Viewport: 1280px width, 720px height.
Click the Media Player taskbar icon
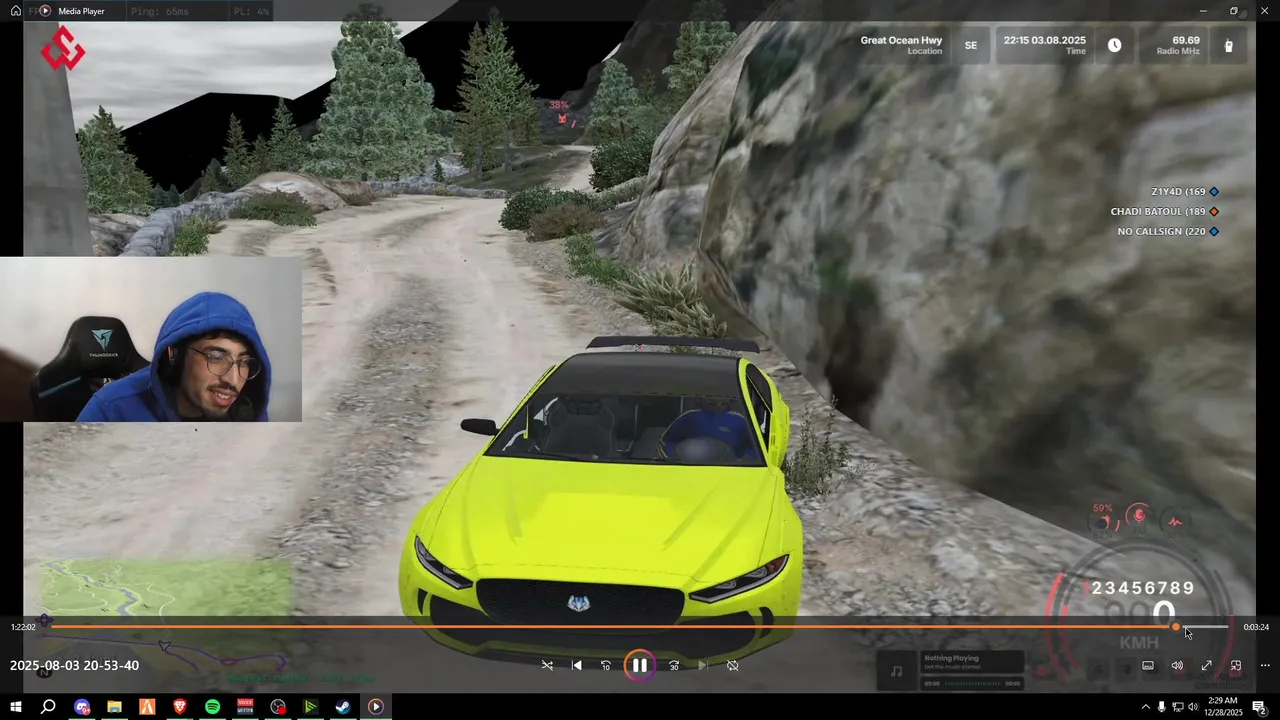click(376, 707)
